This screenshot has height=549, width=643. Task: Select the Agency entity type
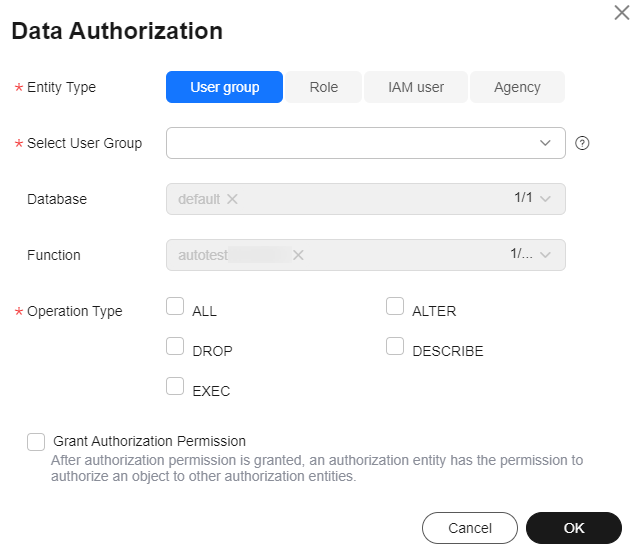pos(517,87)
